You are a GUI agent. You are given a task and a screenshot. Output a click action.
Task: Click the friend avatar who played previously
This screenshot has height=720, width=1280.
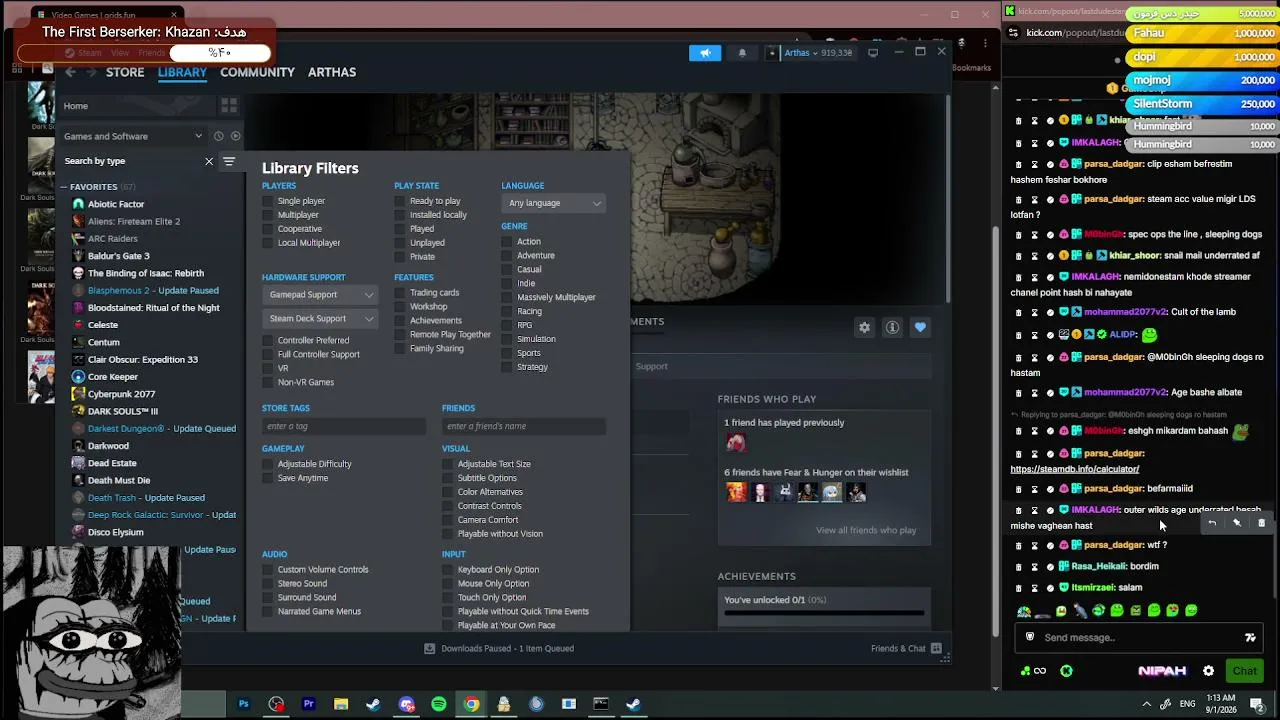click(x=736, y=442)
